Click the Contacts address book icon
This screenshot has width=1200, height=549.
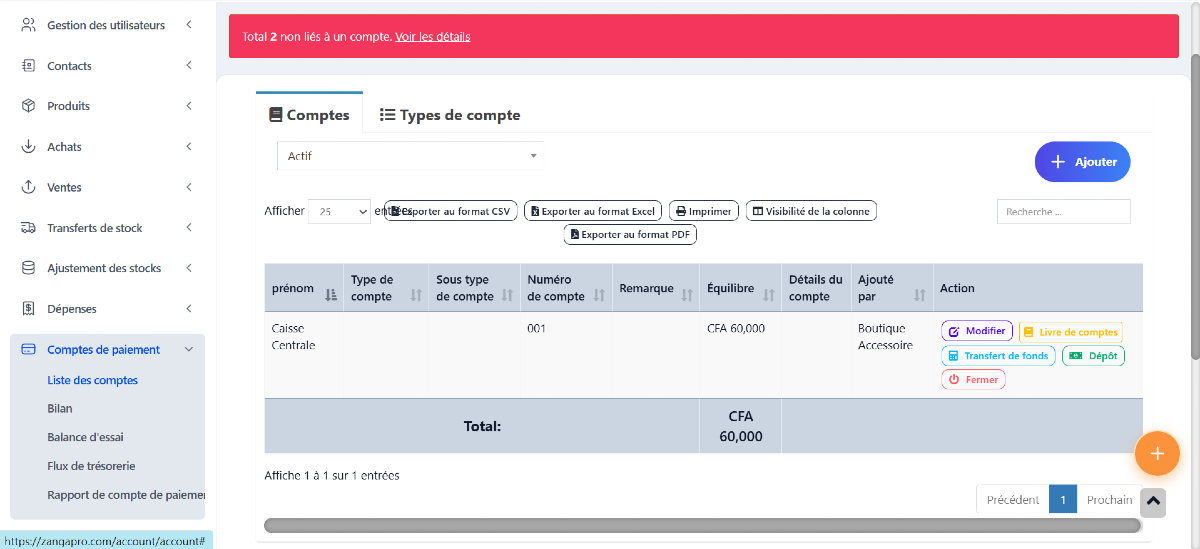pos(29,66)
